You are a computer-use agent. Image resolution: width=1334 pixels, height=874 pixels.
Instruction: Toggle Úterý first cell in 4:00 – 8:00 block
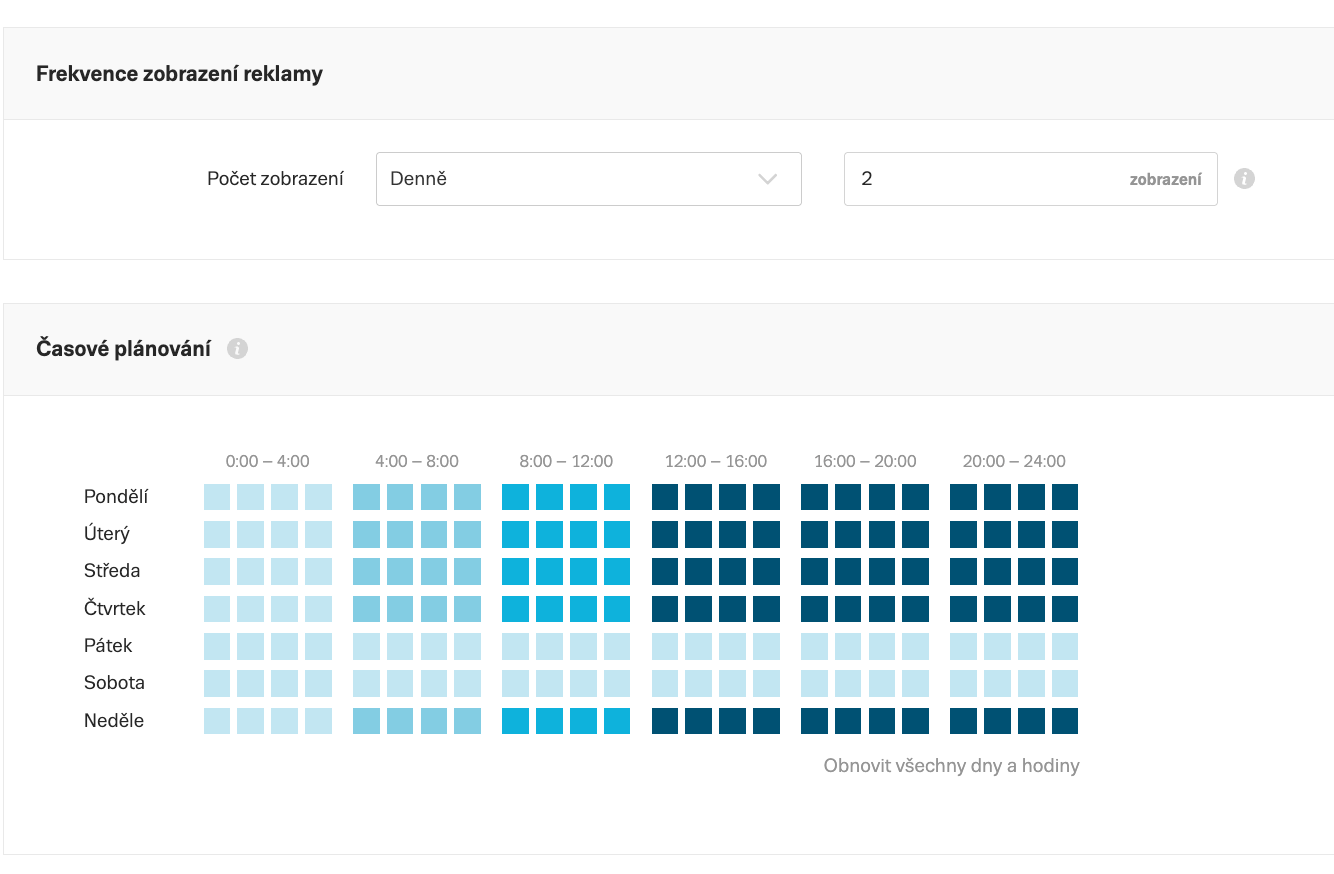pyautogui.click(x=366, y=534)
